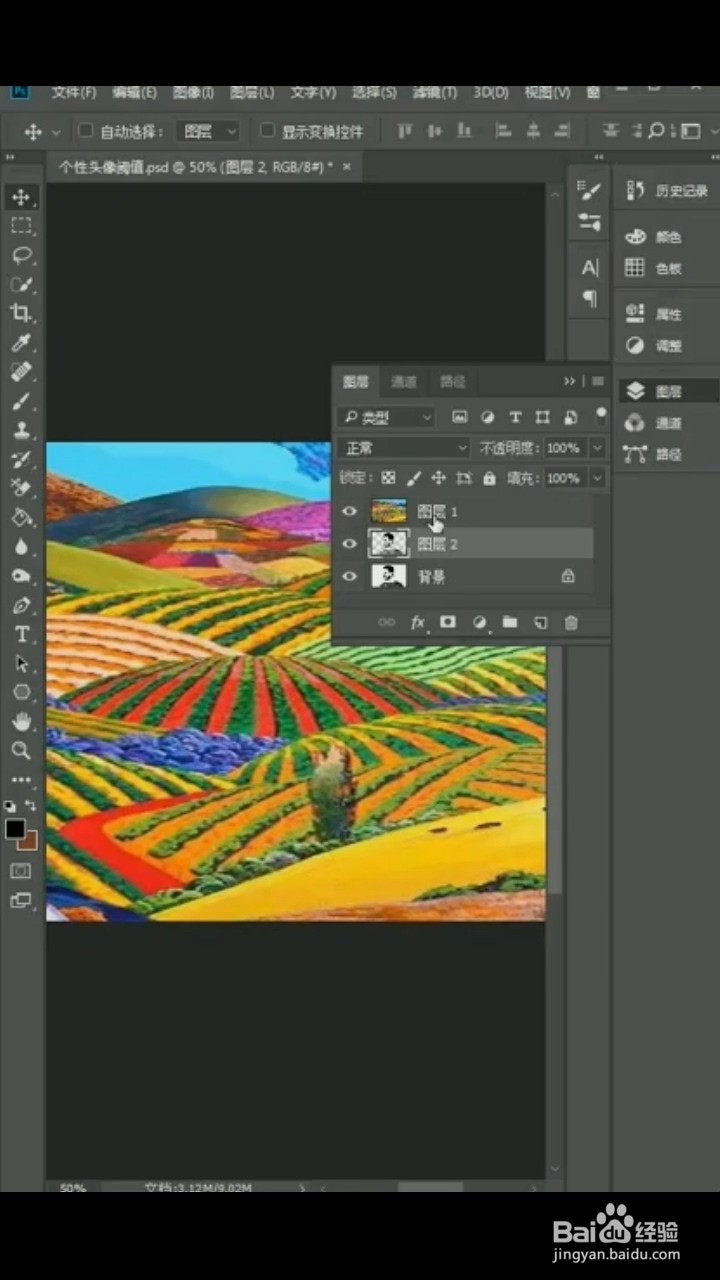Image resolution: width=720 pixels, height=1280 pixels.
Task: Create a new layer group
Action: pyautogui.click(x=510, y=622)
